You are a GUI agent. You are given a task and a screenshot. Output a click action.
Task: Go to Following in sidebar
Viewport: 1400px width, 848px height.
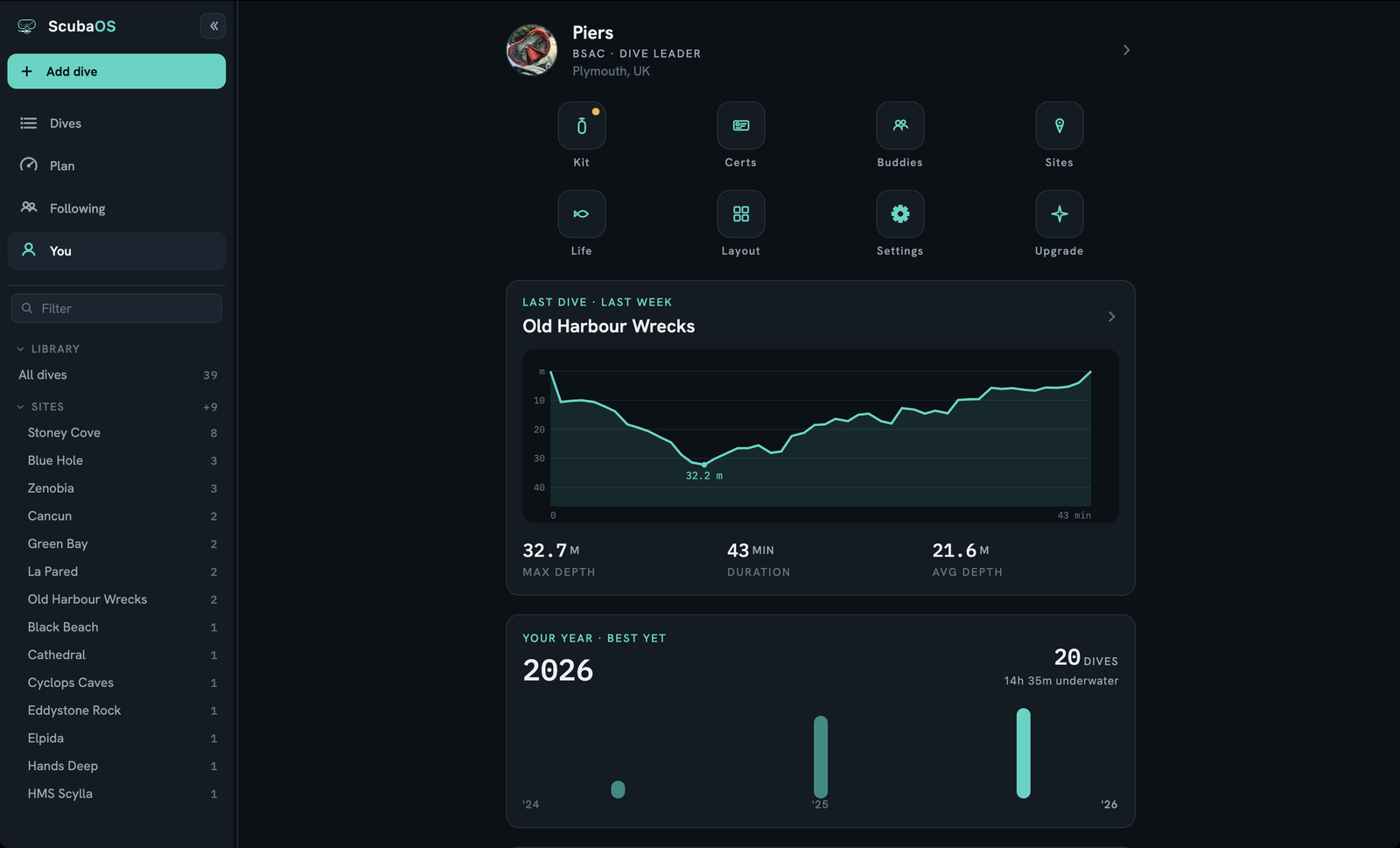click(116, 208)
